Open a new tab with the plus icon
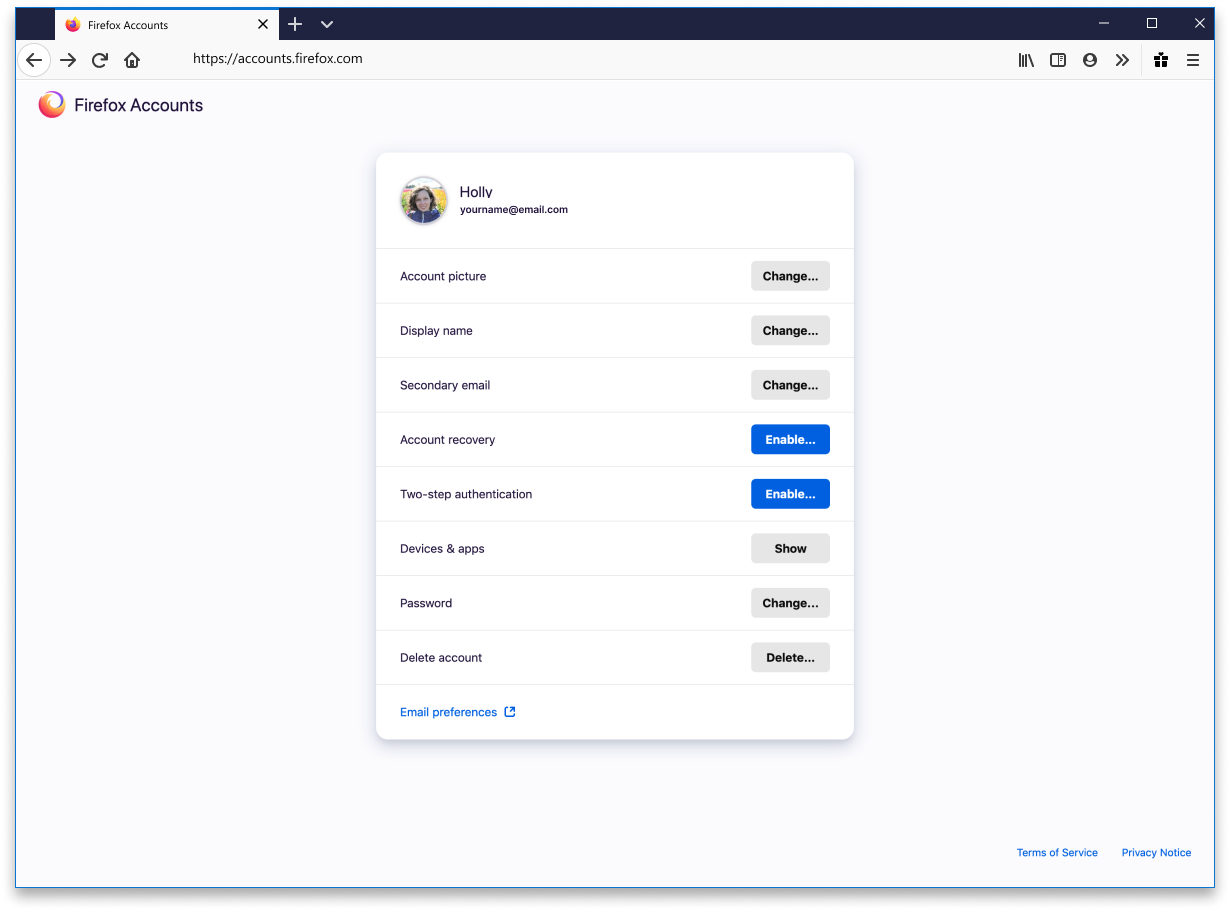The image size is (1230, 911). (x=295, y=24)
